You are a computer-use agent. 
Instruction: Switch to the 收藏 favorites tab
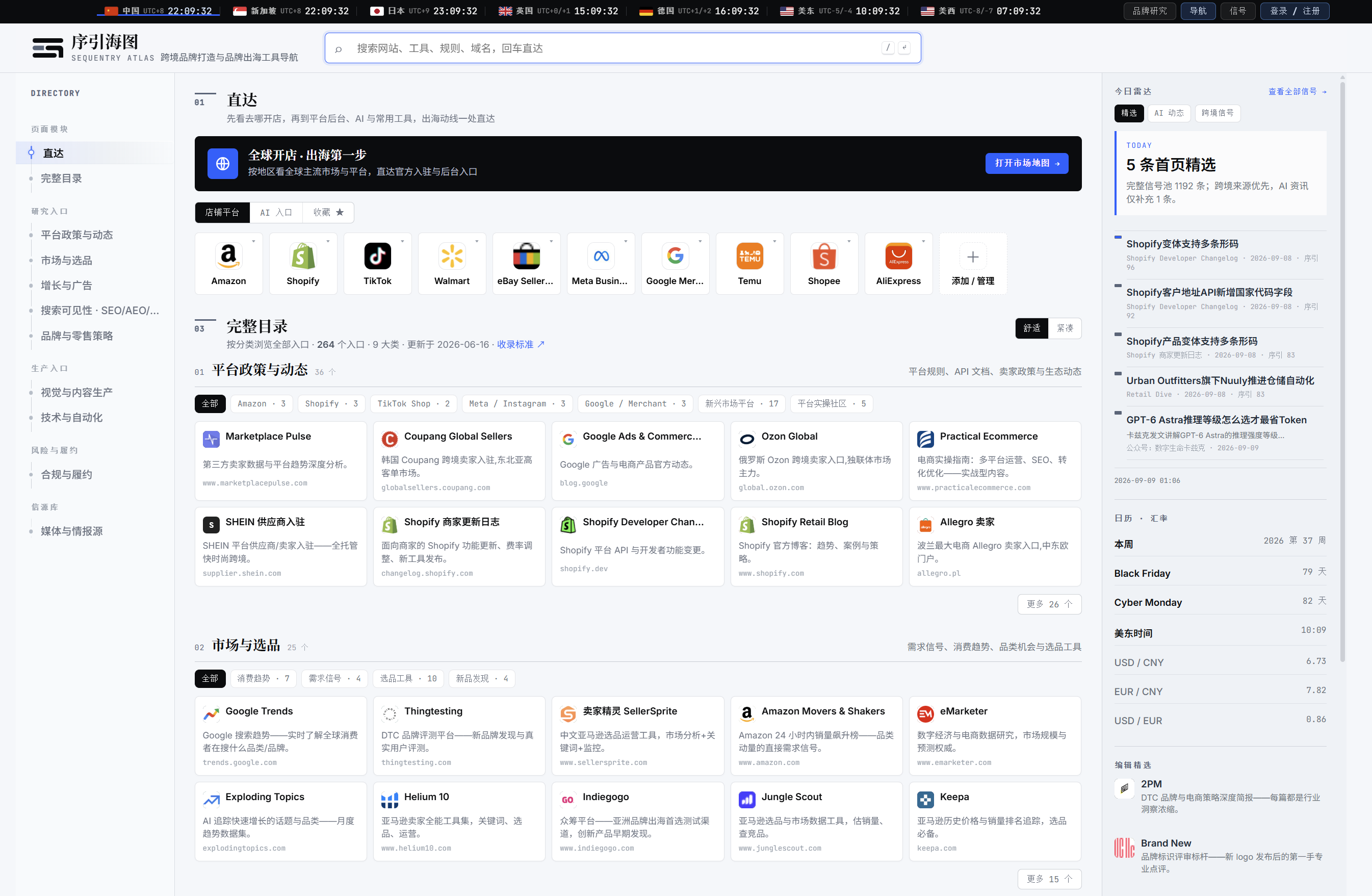pos(328,213)
